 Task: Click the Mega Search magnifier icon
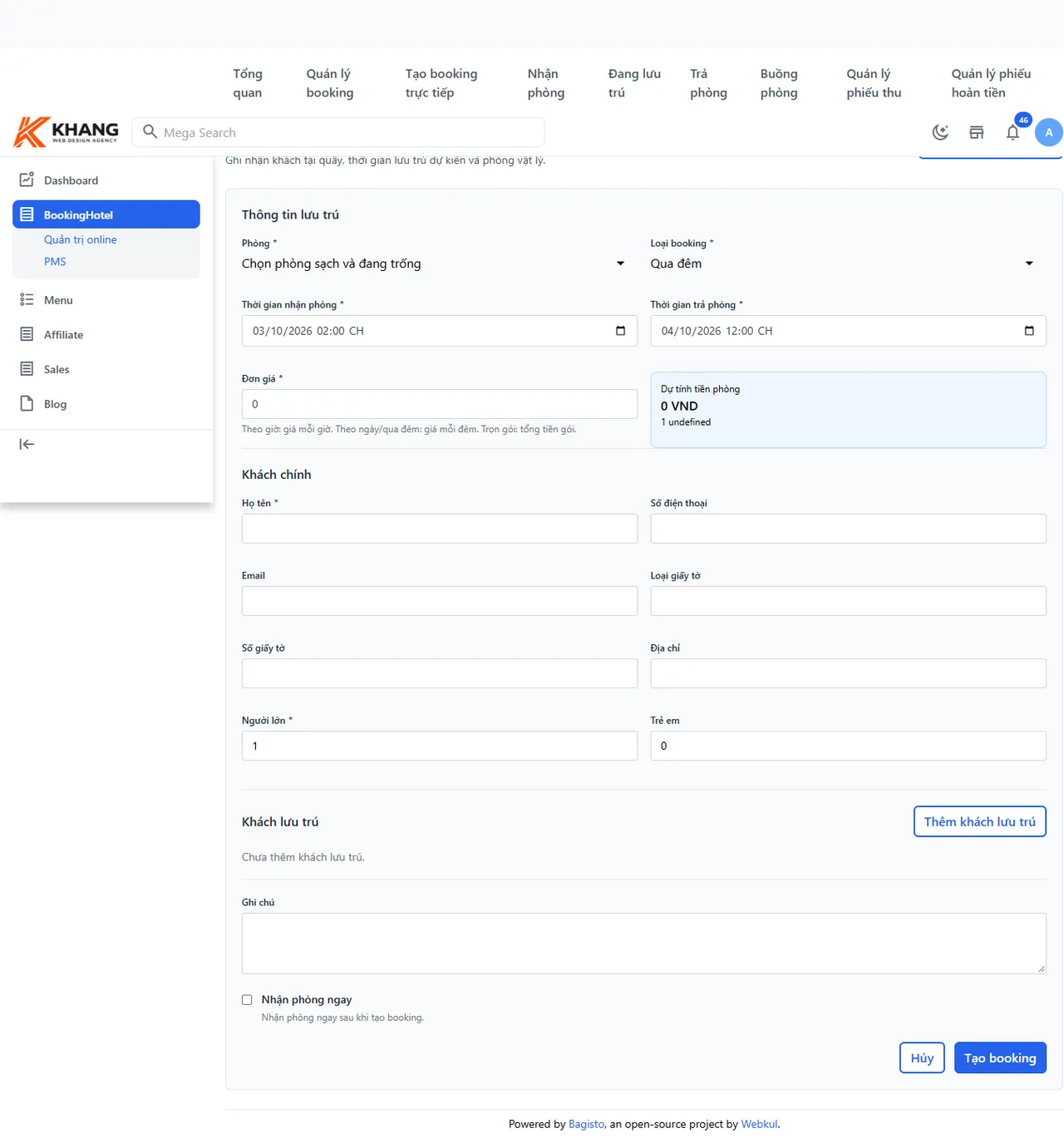point(150,132)
